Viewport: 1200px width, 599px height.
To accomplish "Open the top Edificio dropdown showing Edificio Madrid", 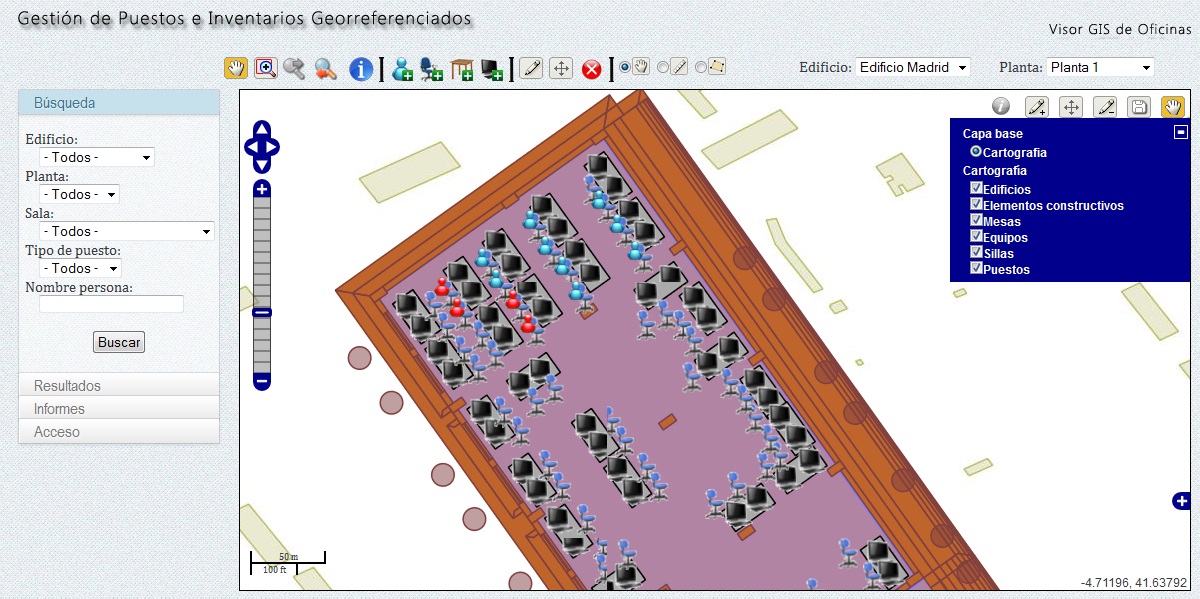I will tap(913, 67).
